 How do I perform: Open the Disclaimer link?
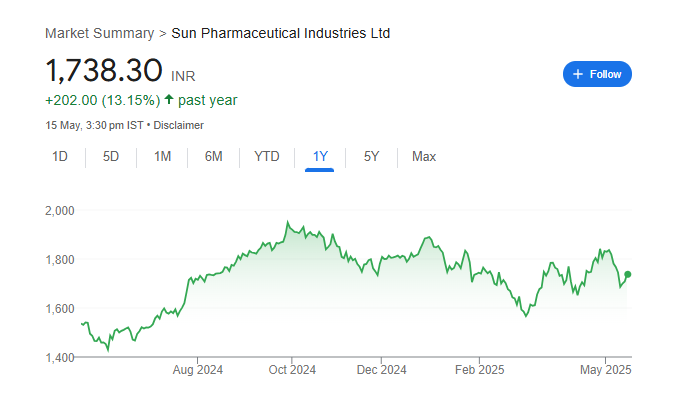pyautogui.click(x=178, y=125)
